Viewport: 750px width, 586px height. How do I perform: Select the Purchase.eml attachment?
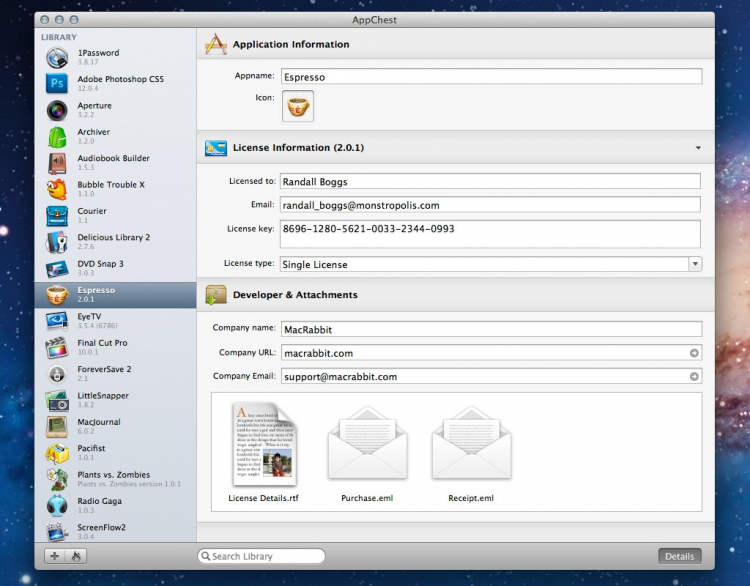[367, 452]
